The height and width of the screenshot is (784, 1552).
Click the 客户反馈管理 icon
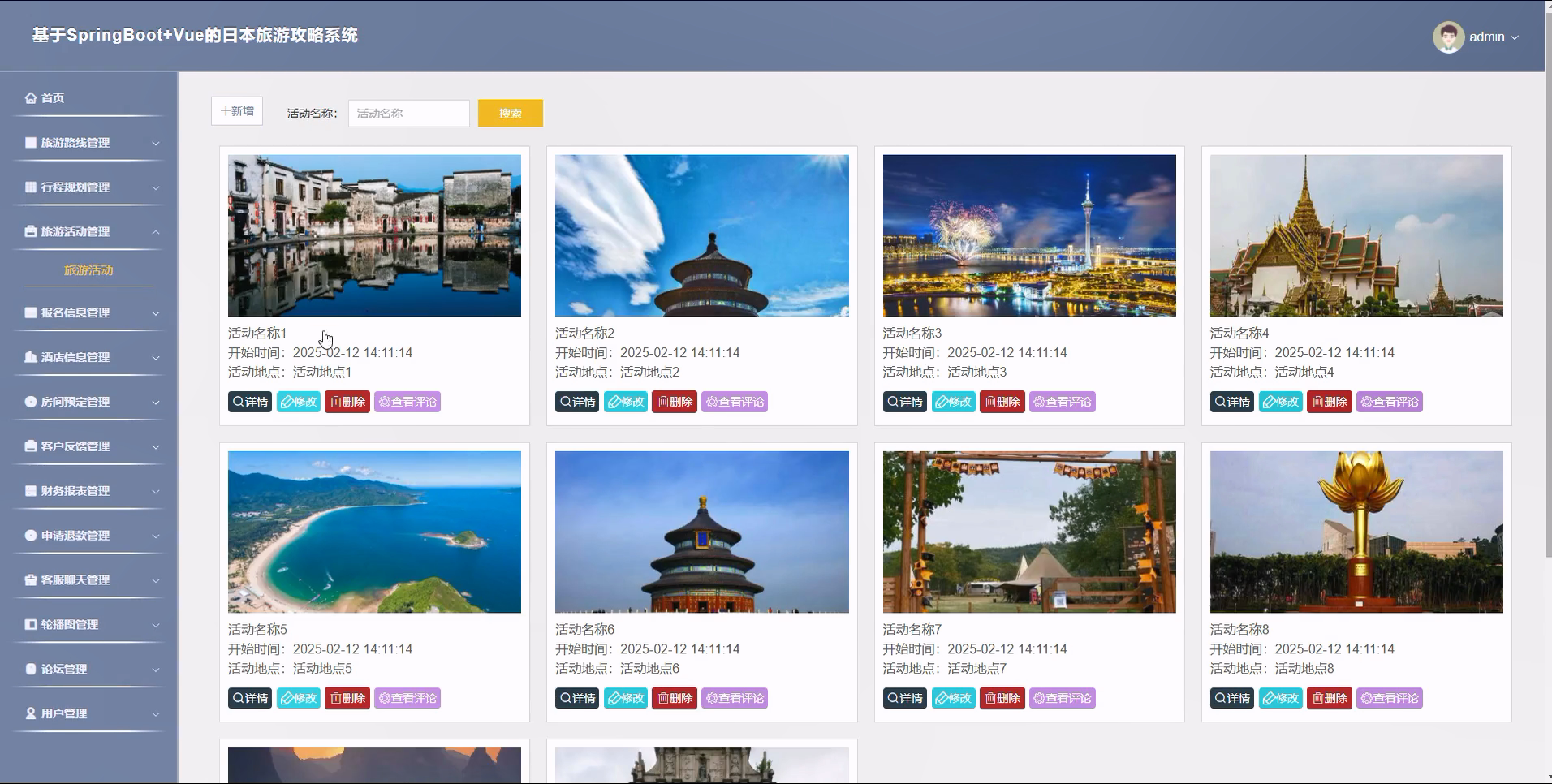31,446
